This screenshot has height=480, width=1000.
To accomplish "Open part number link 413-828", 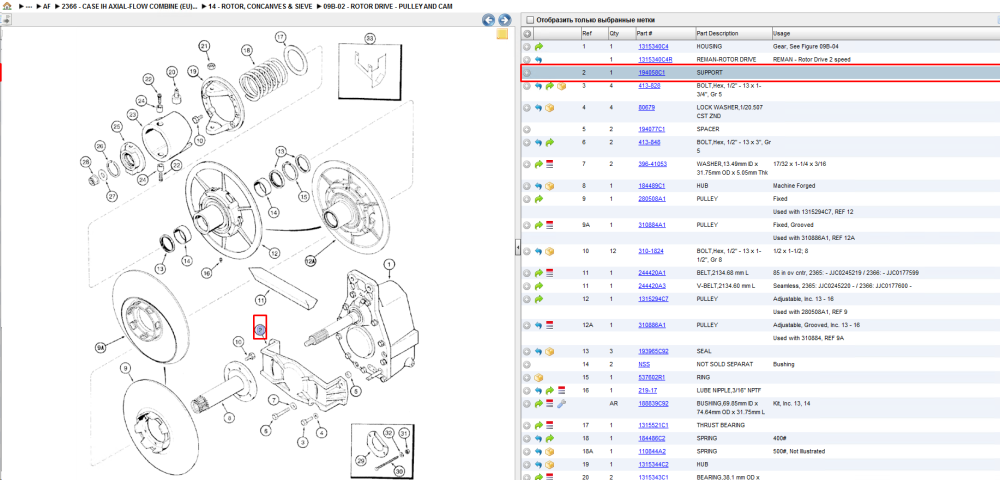I will point(649,86).
